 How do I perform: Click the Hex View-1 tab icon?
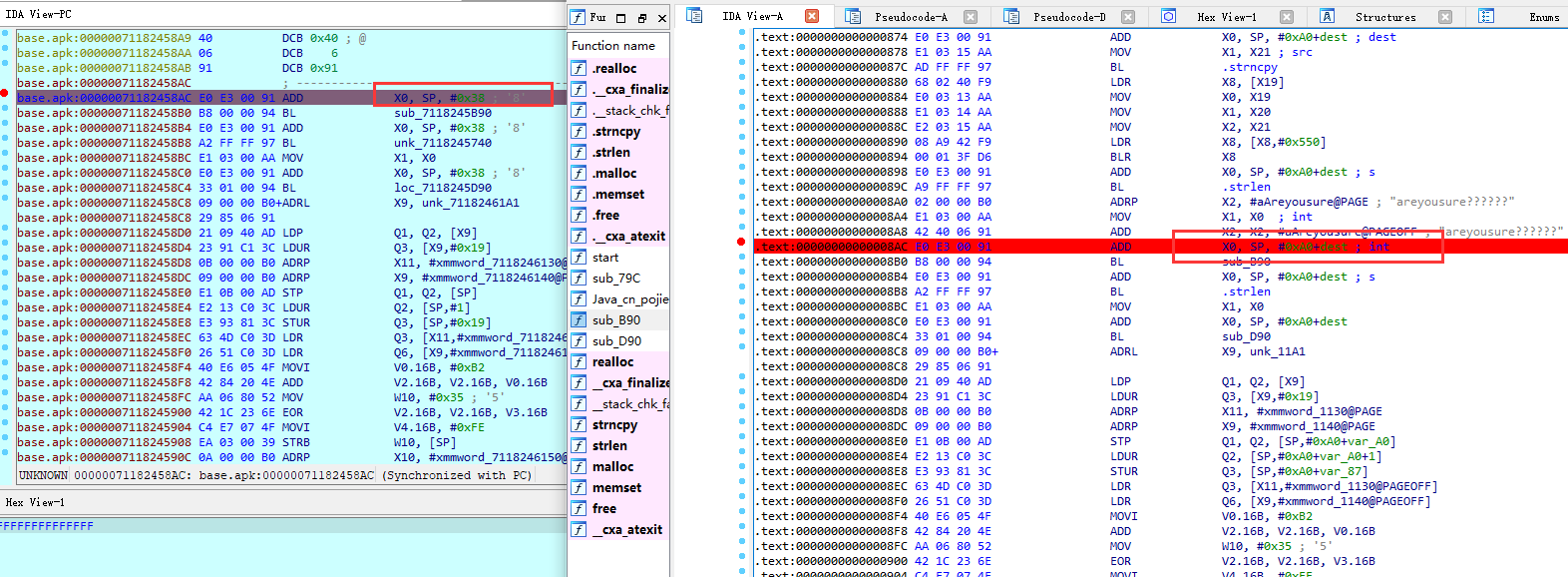[x=1168, y=17]
